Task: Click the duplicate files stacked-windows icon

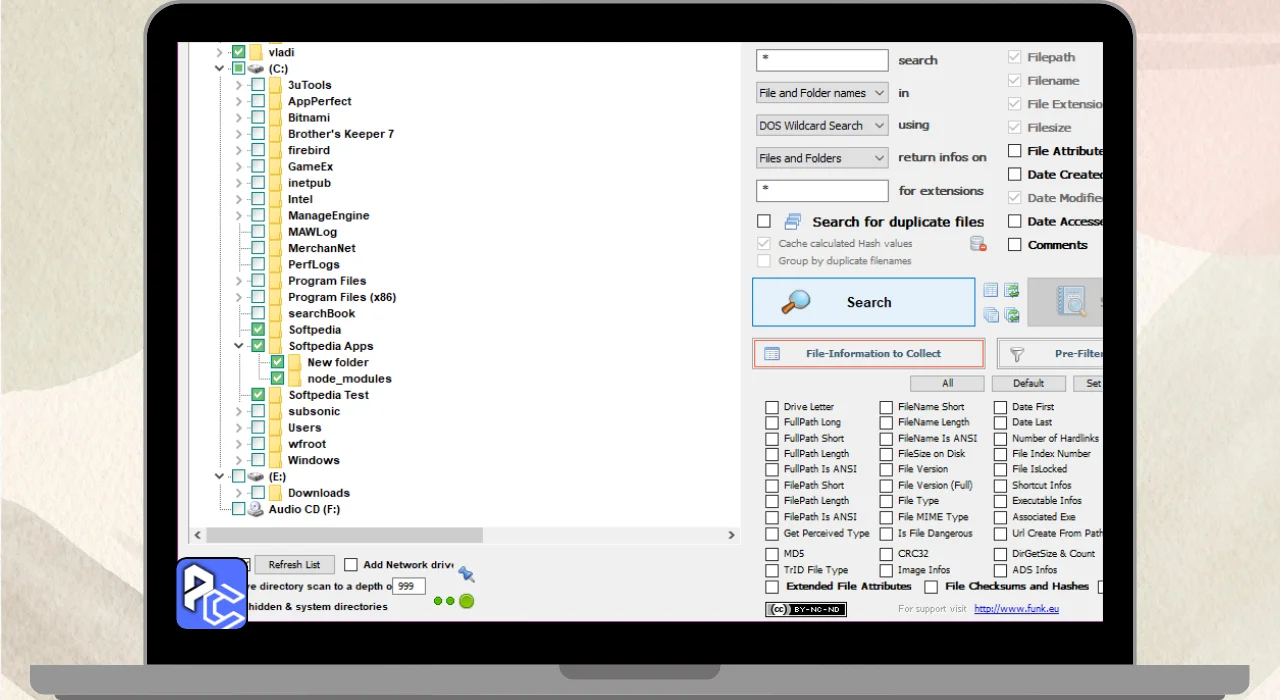Action: coord(793,221)
